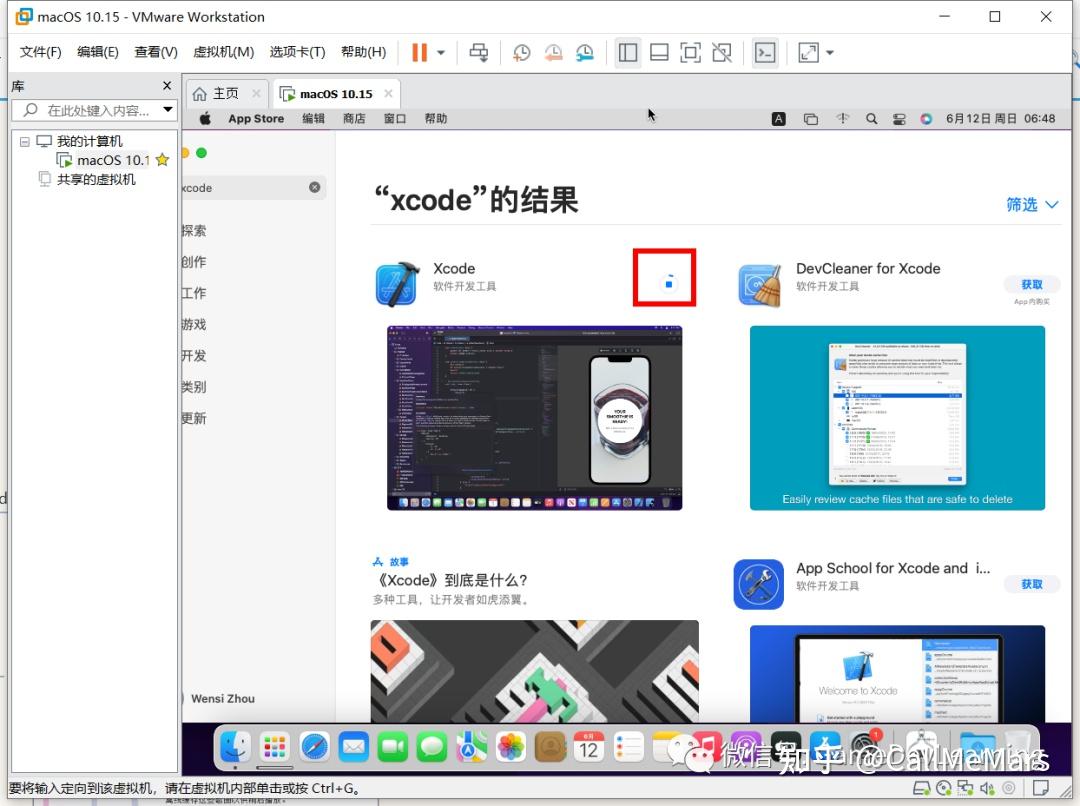
Task: Click the Siri icon in the mac menu bar
Action: point(926,119)
